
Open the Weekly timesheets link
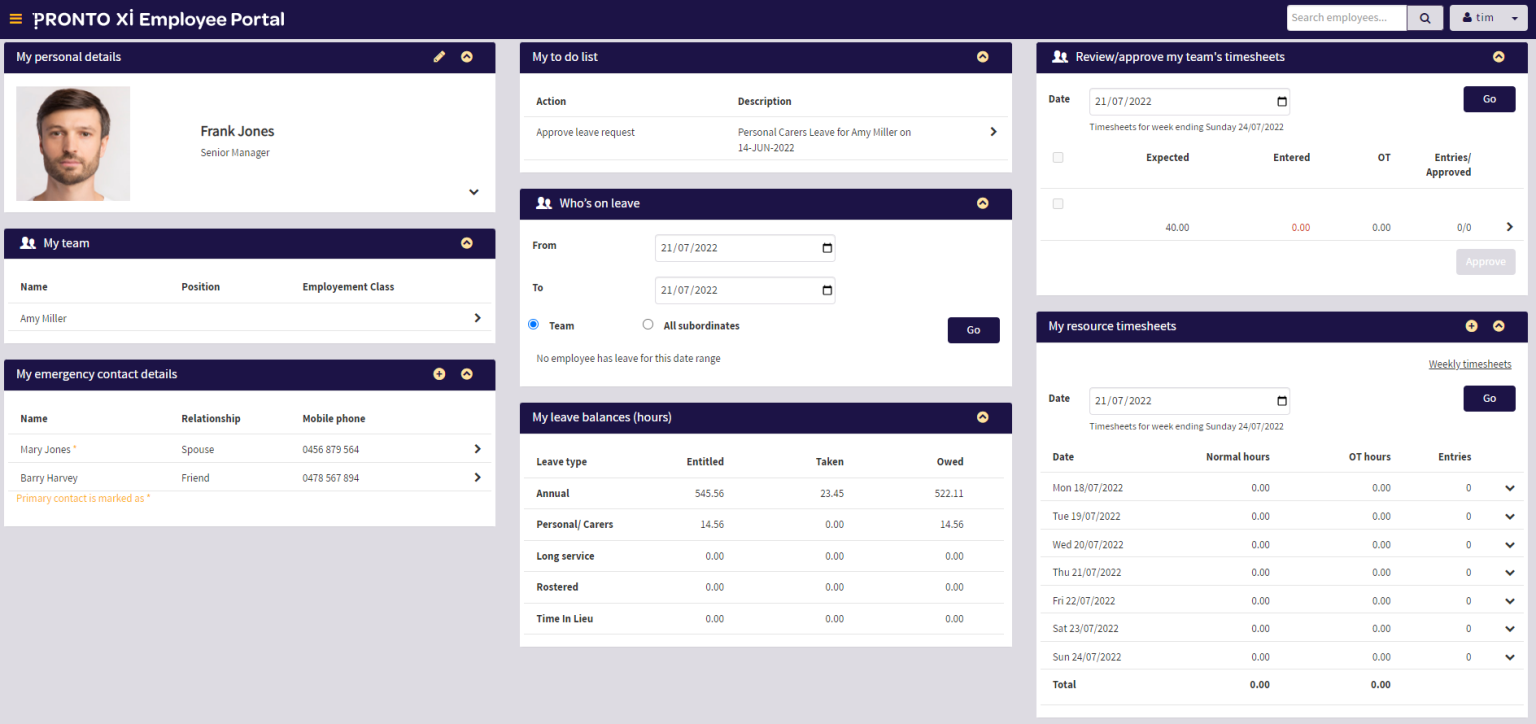(x=1470, y=364)
